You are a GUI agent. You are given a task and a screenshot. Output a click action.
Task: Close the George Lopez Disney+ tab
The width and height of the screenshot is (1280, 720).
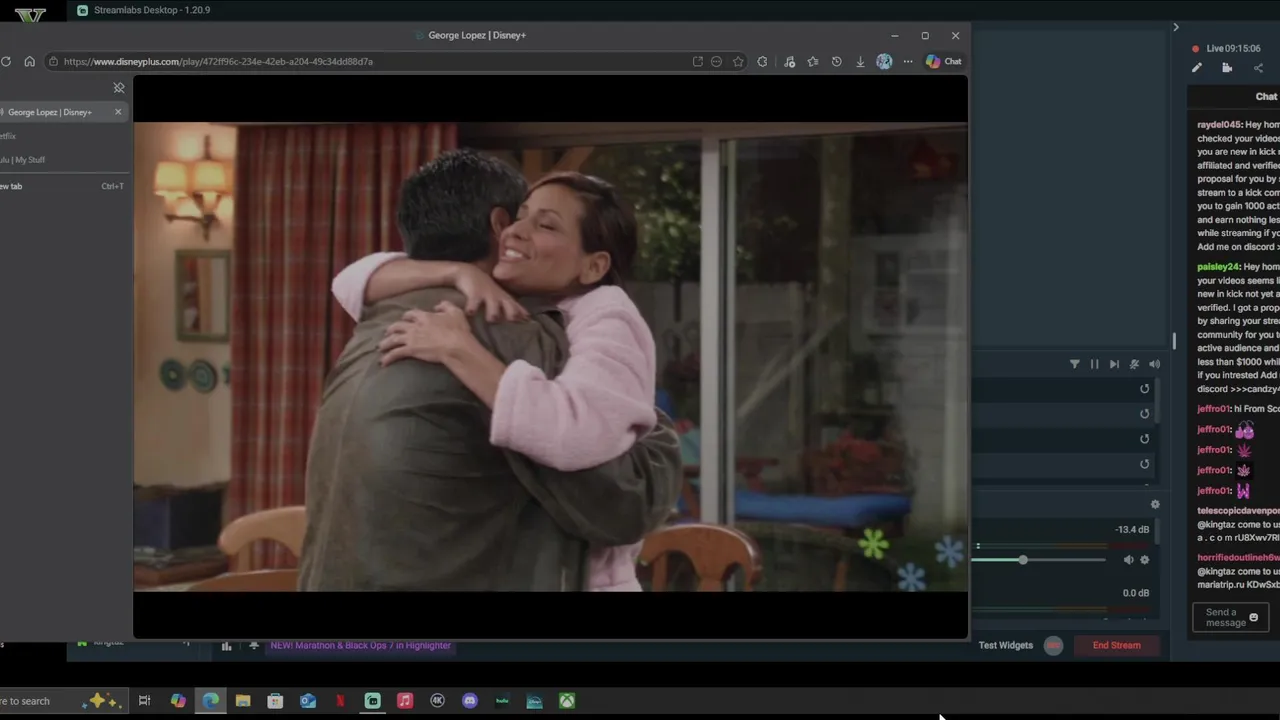pyautogui.click(x=118, y=112)
